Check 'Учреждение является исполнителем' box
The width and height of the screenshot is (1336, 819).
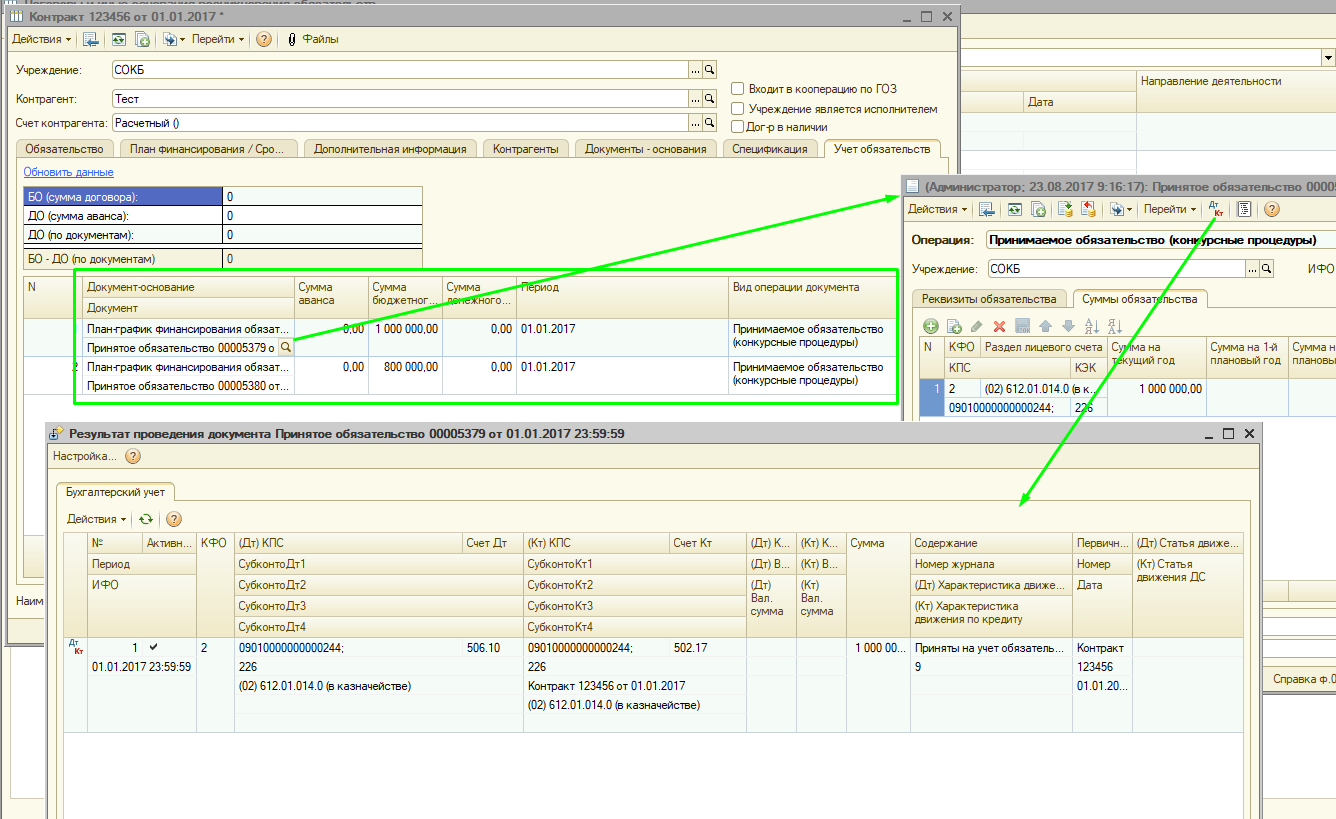[738, 108]
